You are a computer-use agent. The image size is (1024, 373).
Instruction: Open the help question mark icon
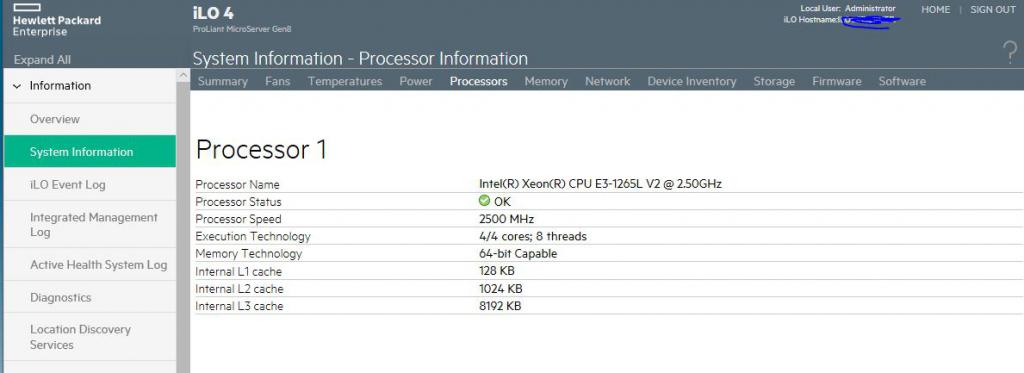(x=1009, y=52)
